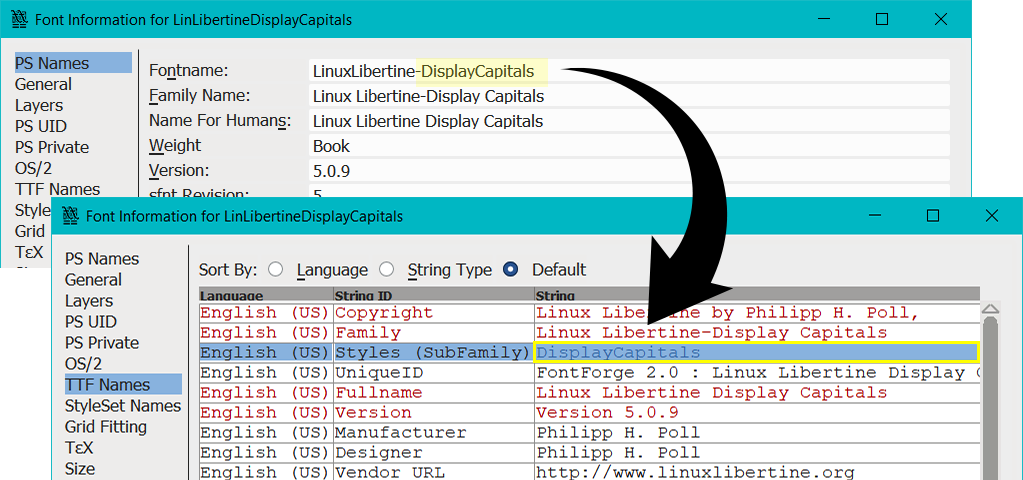This screenshot has height=480, width=1023.
Task: Switch to TeX in the front window
Action: tap(79, 448)
